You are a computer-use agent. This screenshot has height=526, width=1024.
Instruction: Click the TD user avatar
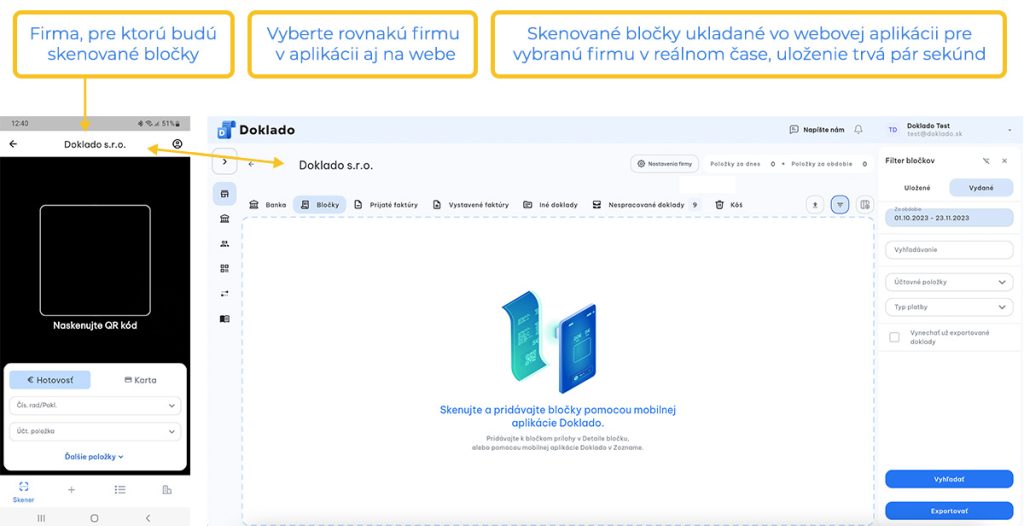coord(893,130)
